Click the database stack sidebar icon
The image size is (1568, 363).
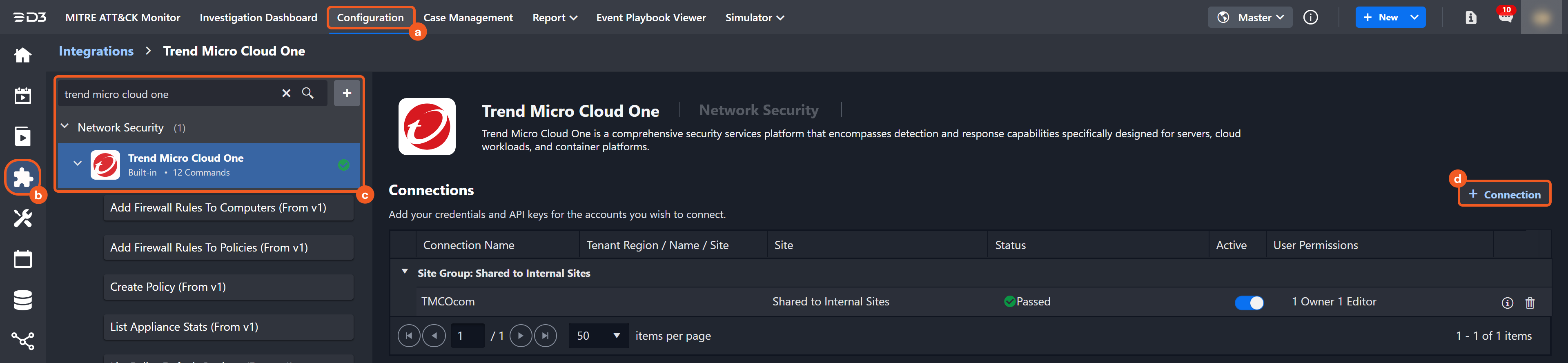22,300
